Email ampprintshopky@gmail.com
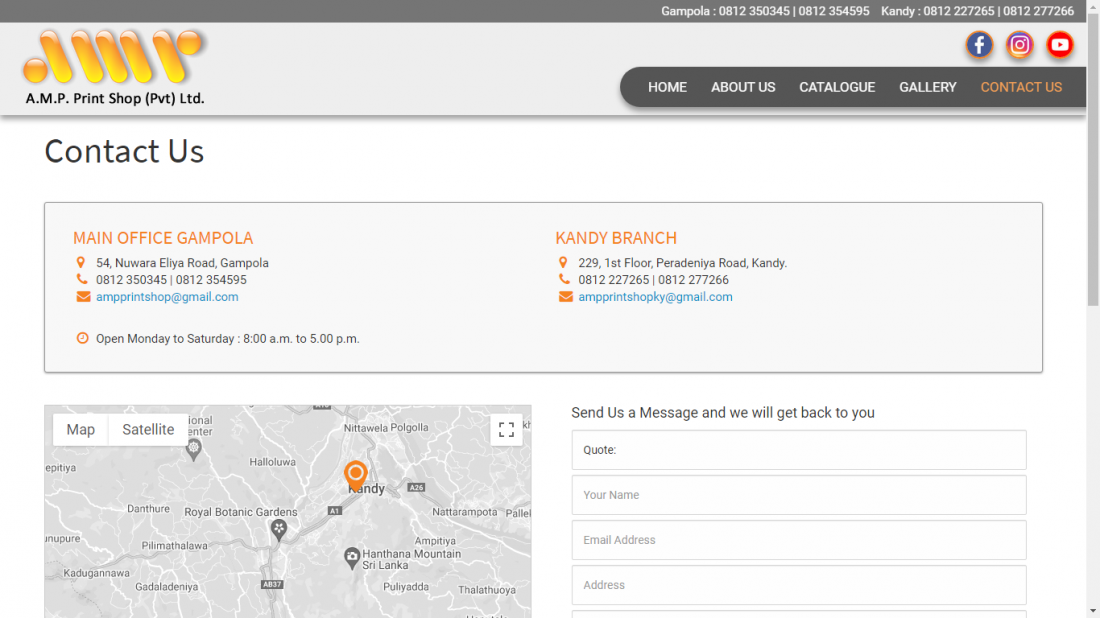Image resolution: width=1100 pixels, height=618 pixels. coord(655,297)
